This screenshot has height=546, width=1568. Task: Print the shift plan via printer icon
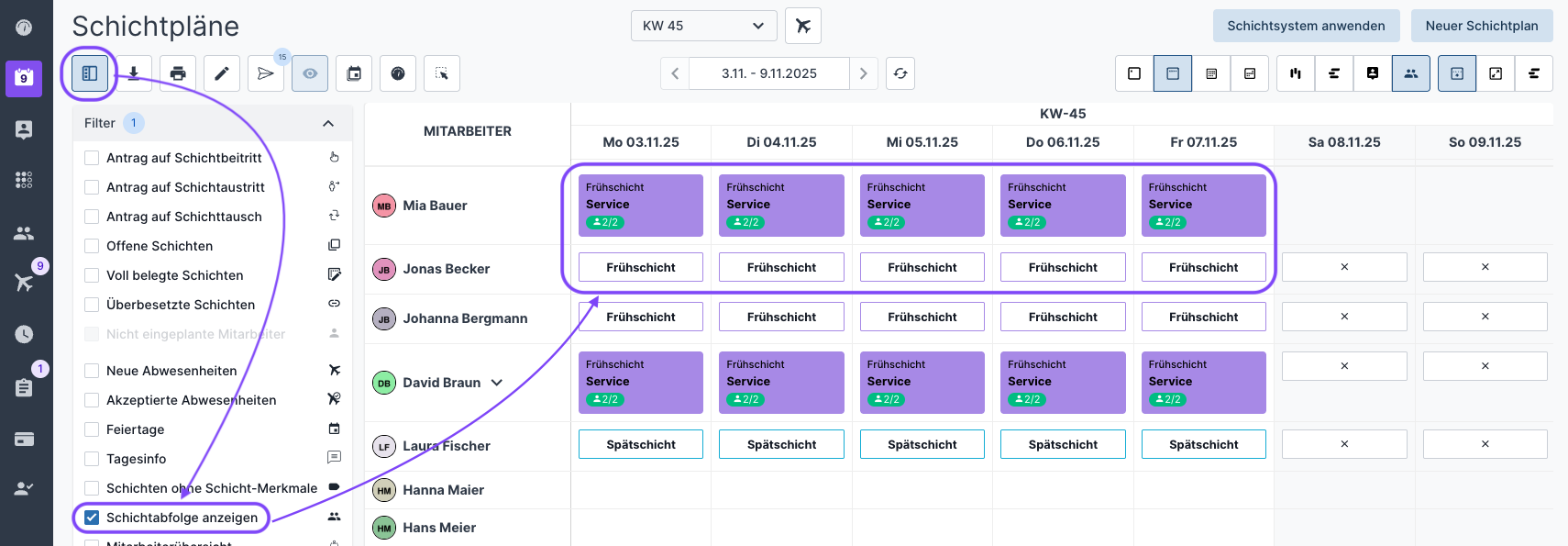coord(178,73)
